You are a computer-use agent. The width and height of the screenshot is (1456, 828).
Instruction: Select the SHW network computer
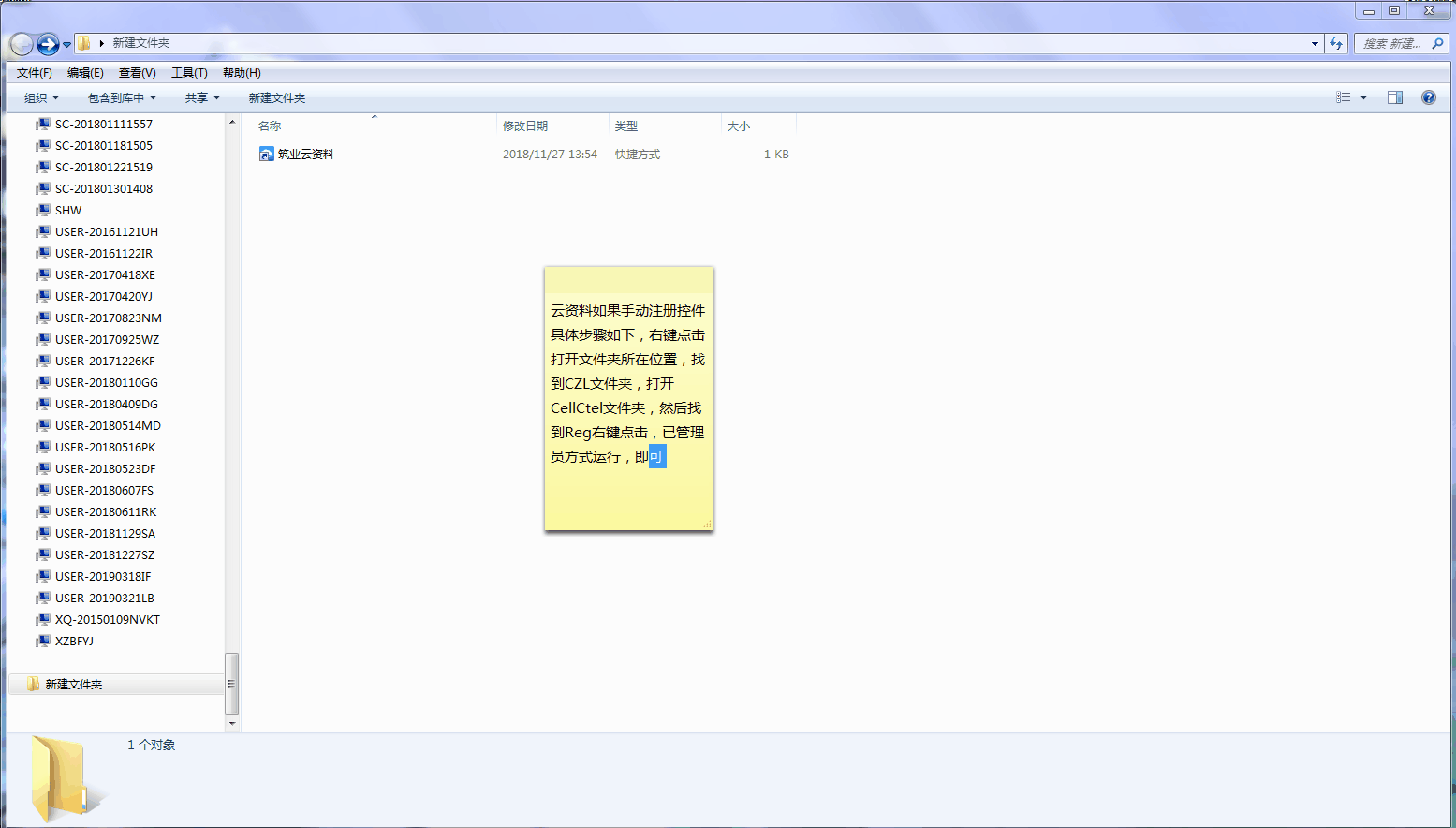coord(68,211)
